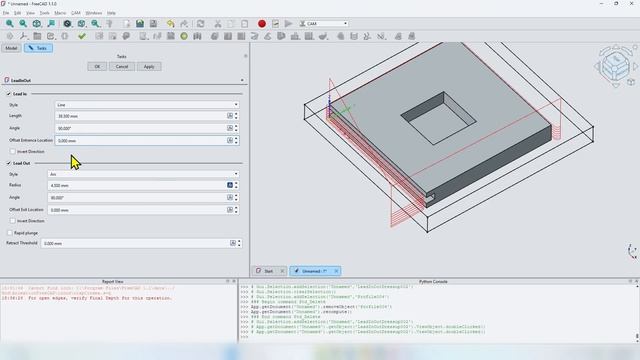
Task: Click the Lead In Angle spin arrows
Action: click(236, 128)
